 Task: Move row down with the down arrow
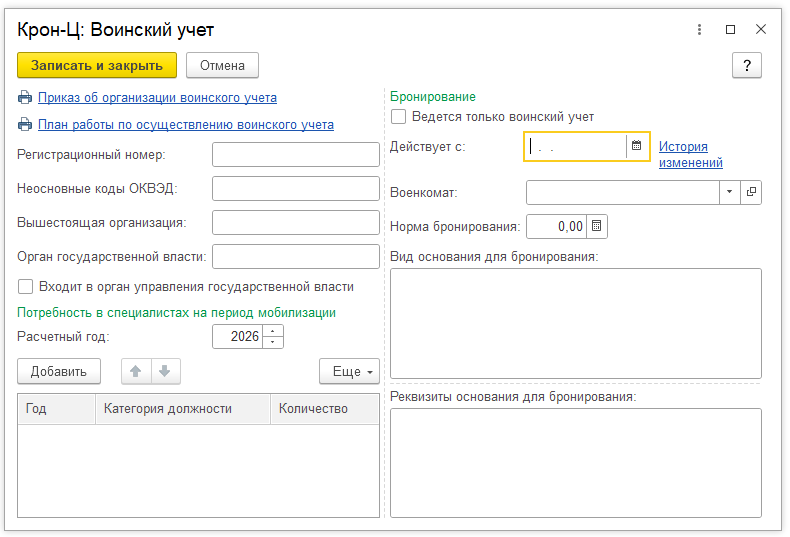click(165, 371)
